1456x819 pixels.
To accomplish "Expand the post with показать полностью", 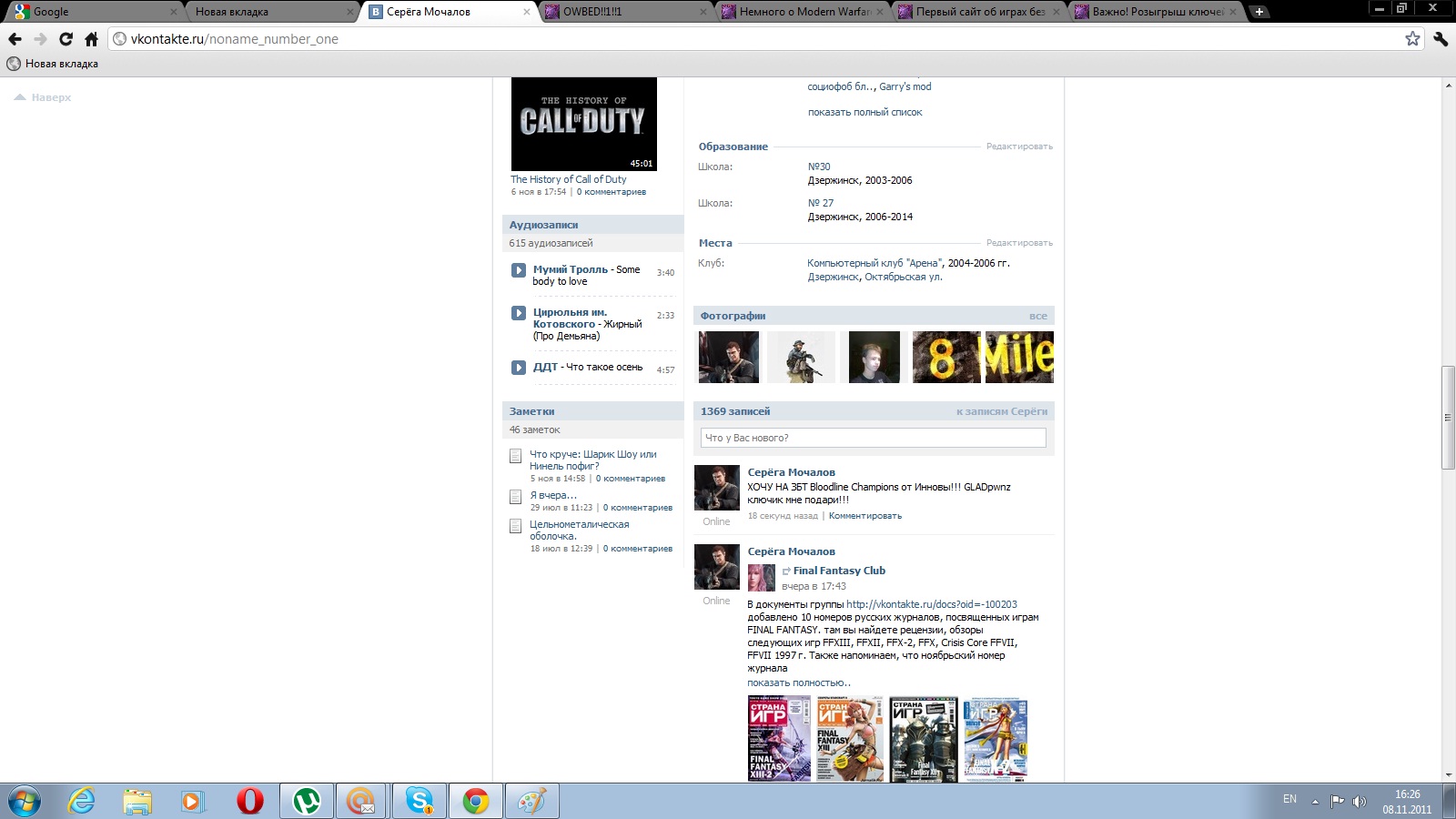I will point(798,682).
